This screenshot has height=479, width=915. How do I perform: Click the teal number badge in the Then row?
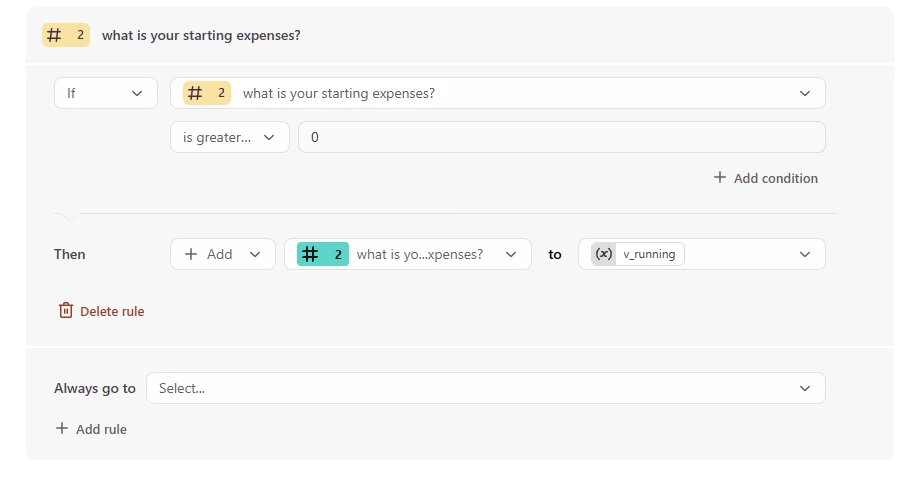[323, 254]
